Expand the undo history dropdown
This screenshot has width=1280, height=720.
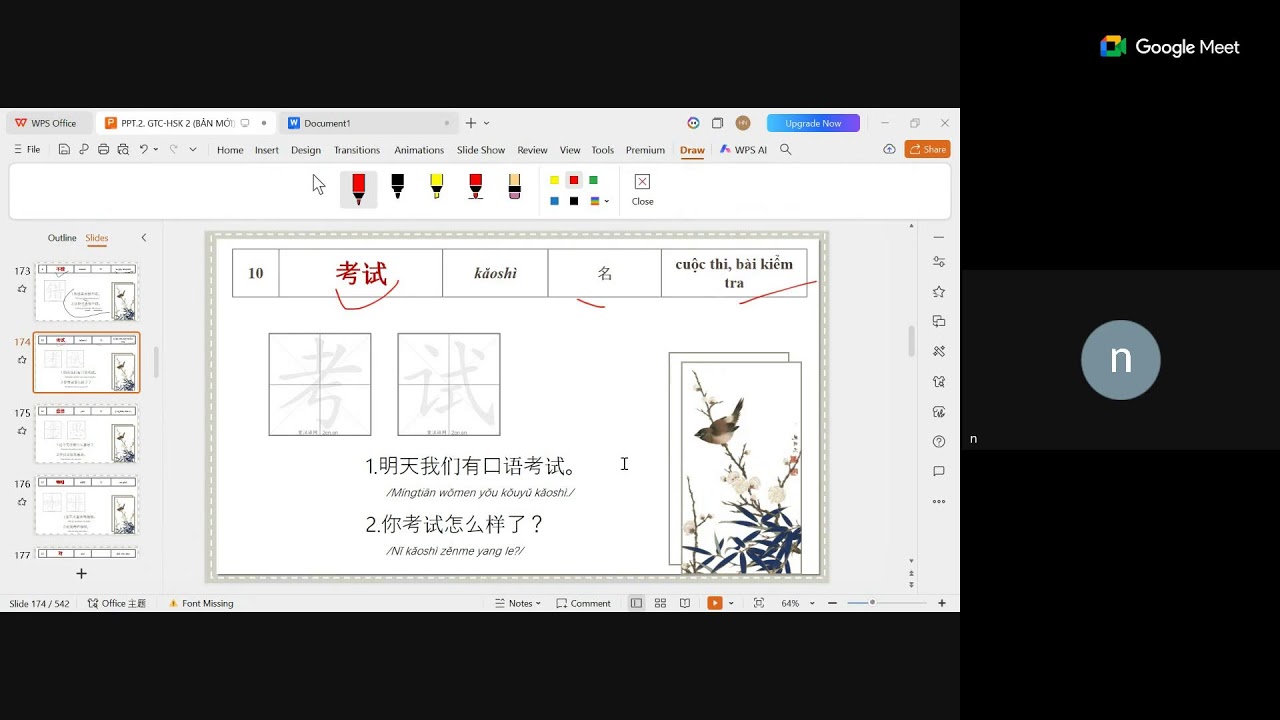coord(156,150)
